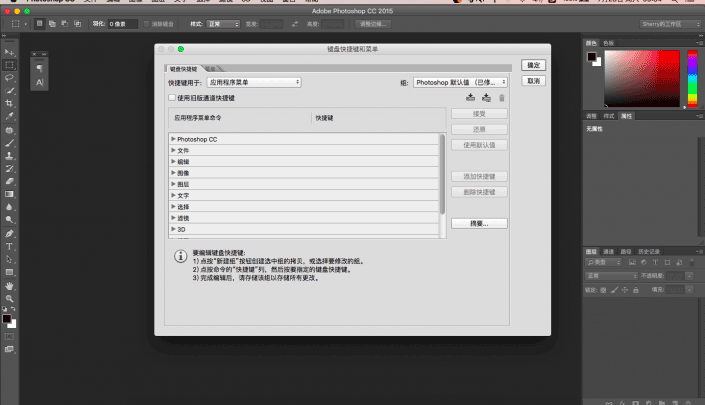Toggle lock position in Layers panel
This screenshot has width=705, height=405.
[625, 290]
